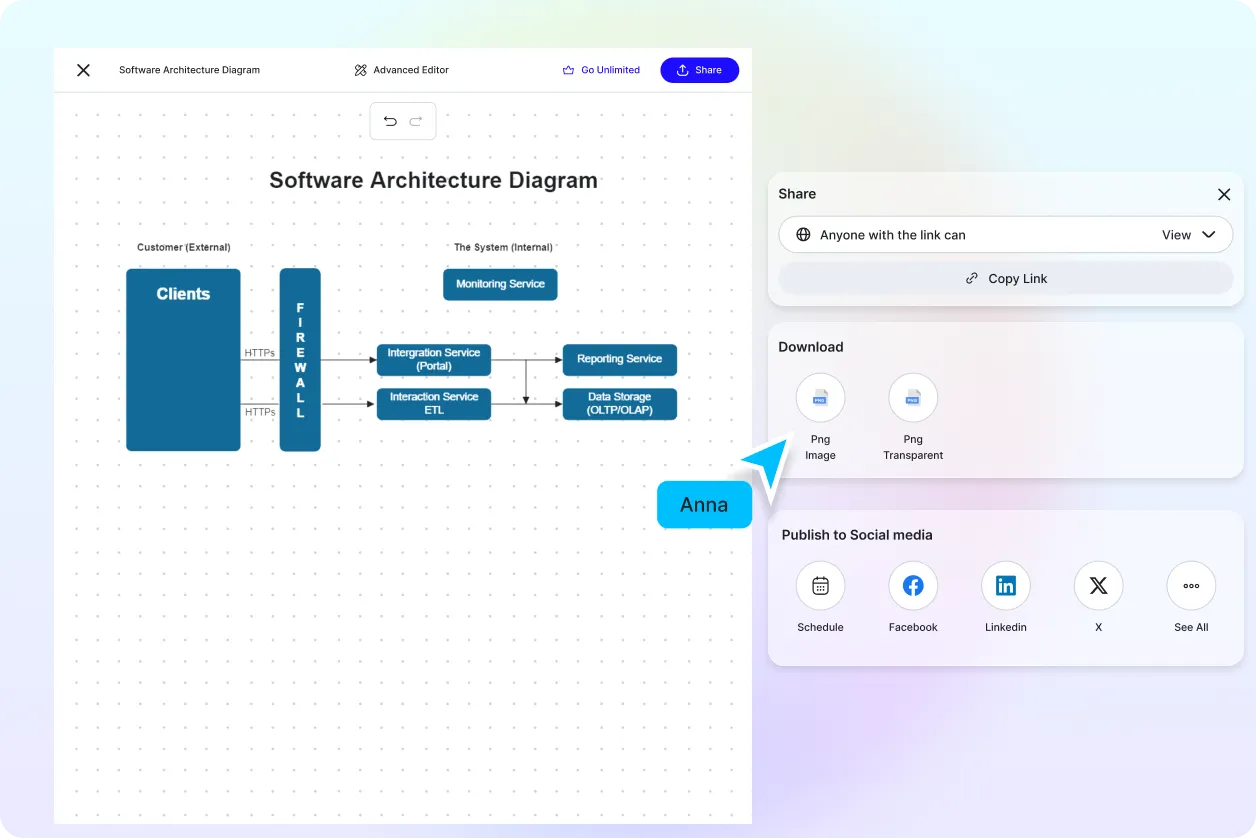Click the Advanced Editor tools icon
This screenshot has width=1256, height=838.
tap(361, 70)
